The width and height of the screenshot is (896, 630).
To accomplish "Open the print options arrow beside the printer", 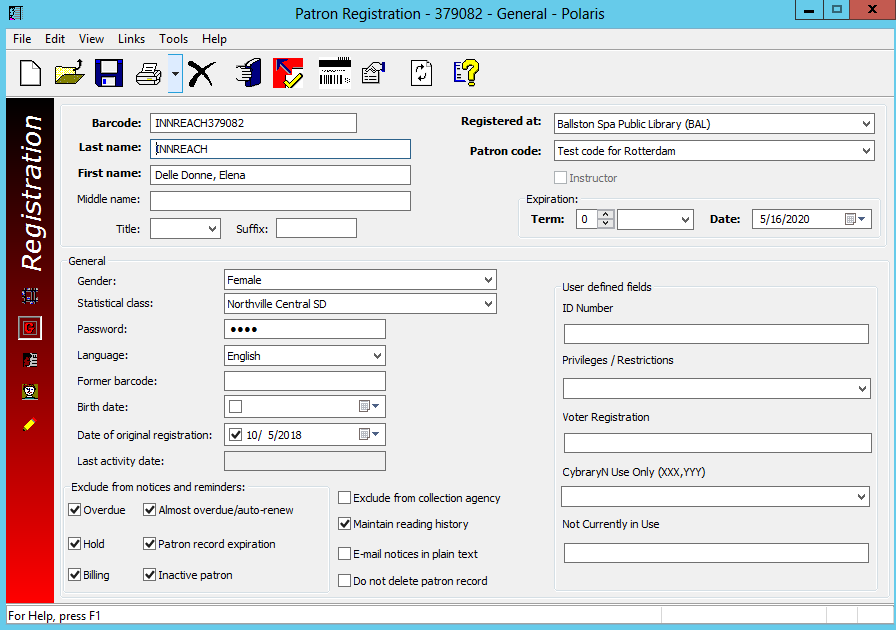I will [175, 73].
